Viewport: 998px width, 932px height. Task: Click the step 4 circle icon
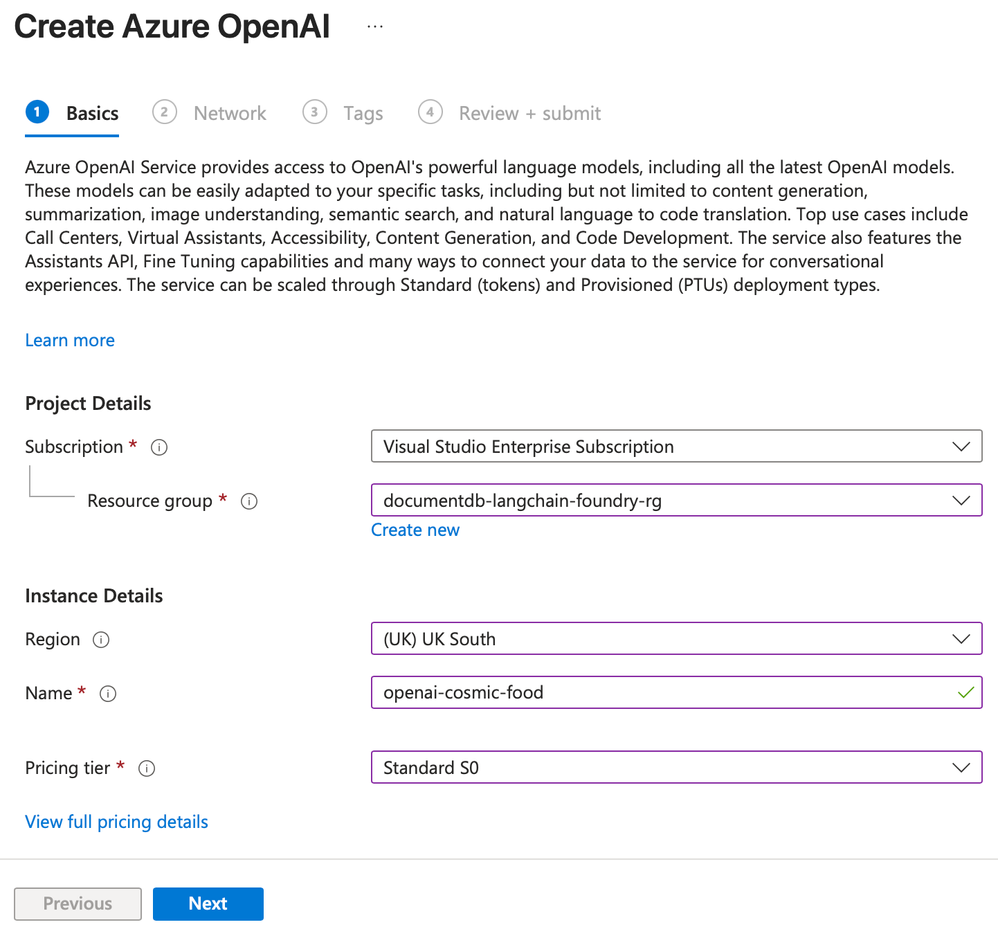(x=430, y=112)
